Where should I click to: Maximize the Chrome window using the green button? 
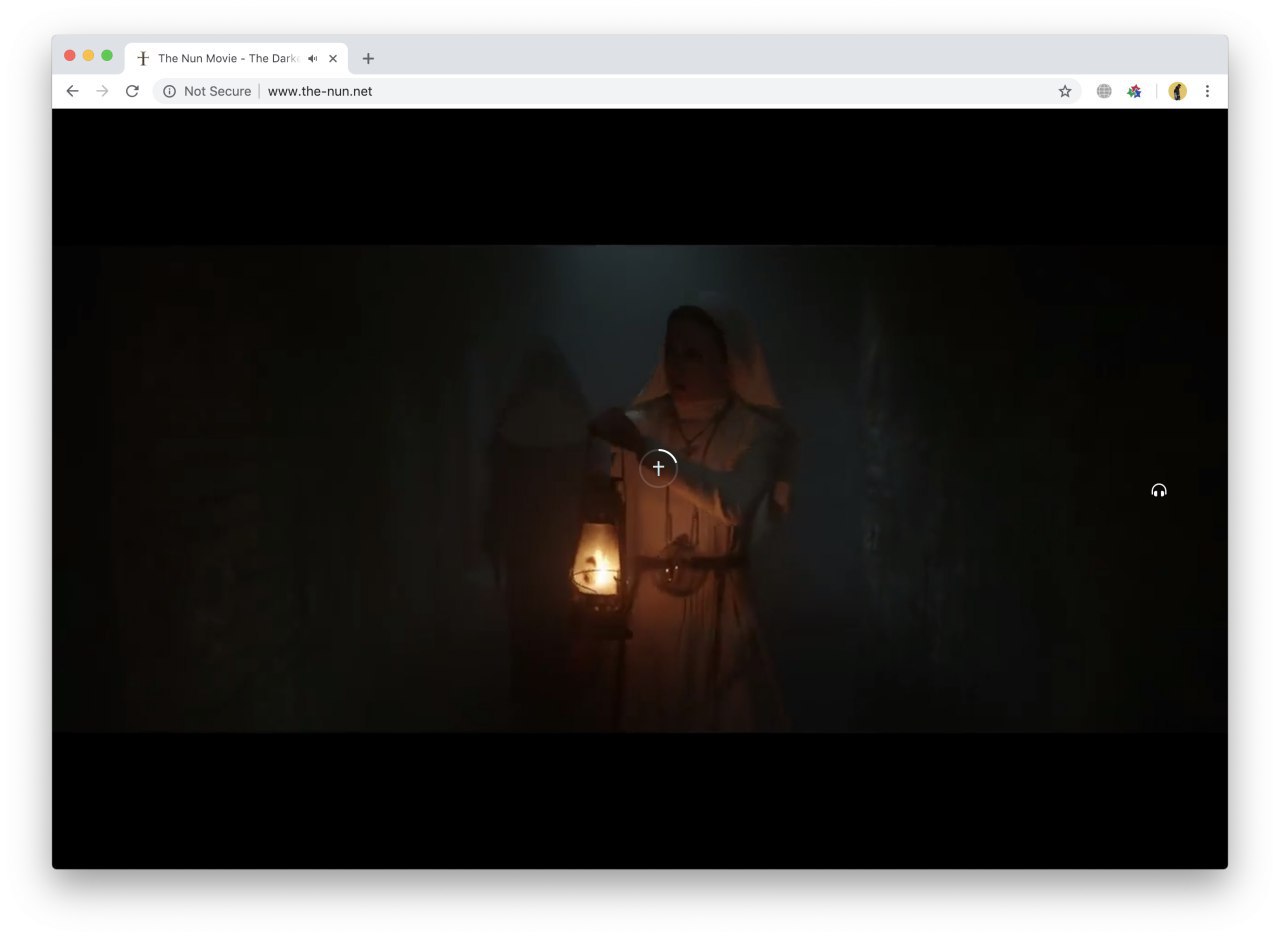click(107, 56)
